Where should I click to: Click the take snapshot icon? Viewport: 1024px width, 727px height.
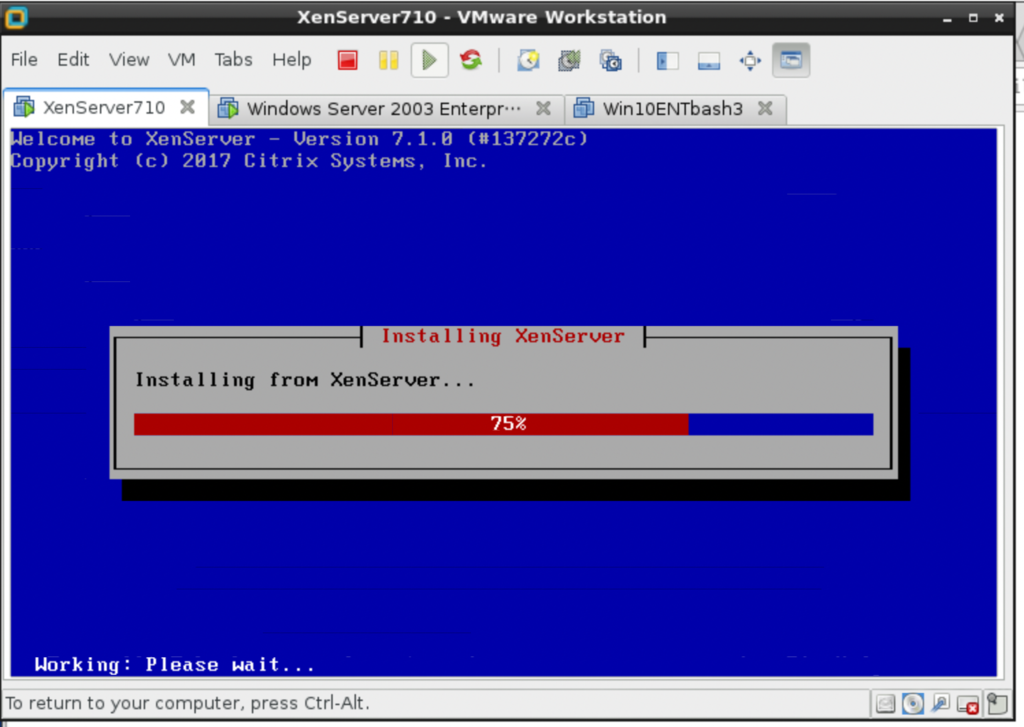[528, 61]
